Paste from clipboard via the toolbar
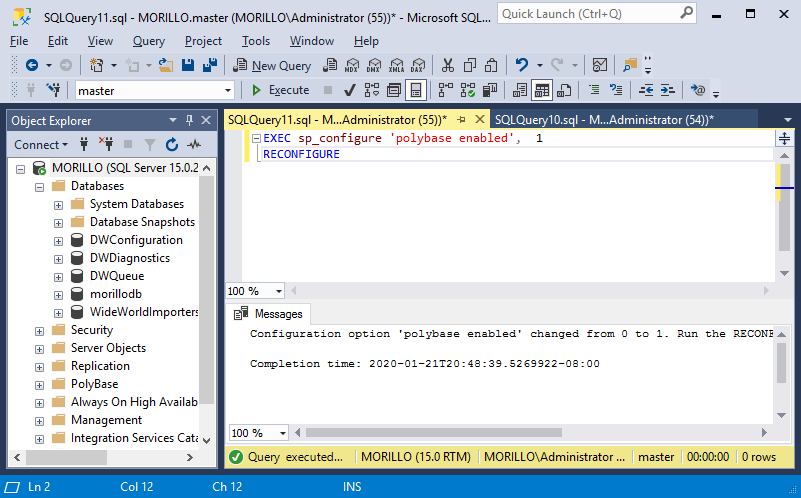The width and height of the screenshot is (801, 498). pos(491,65)
